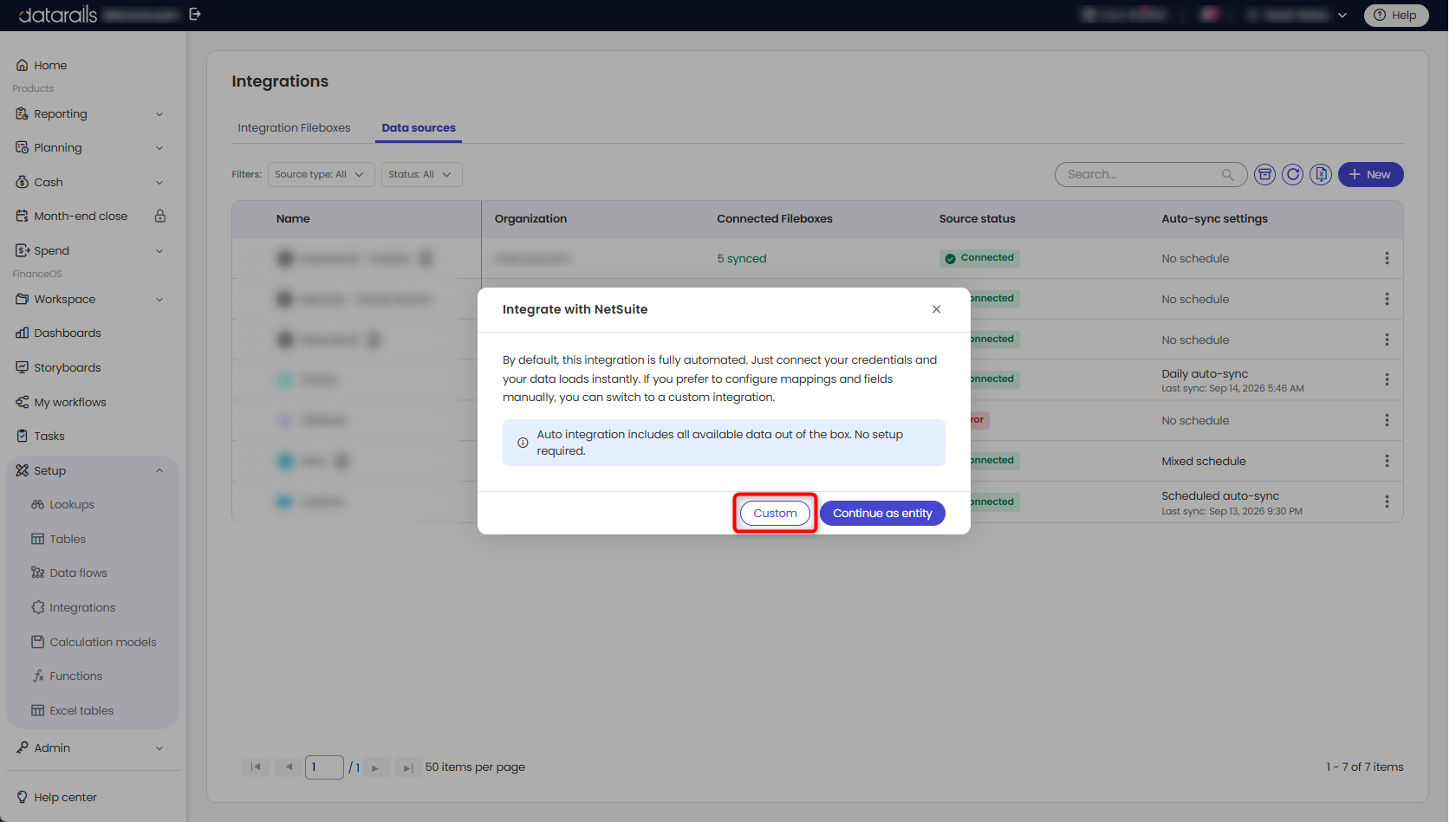Viewport: 1456px width, 822px height.
Task: Open Integrations under Setup
Action: [82, 607]
